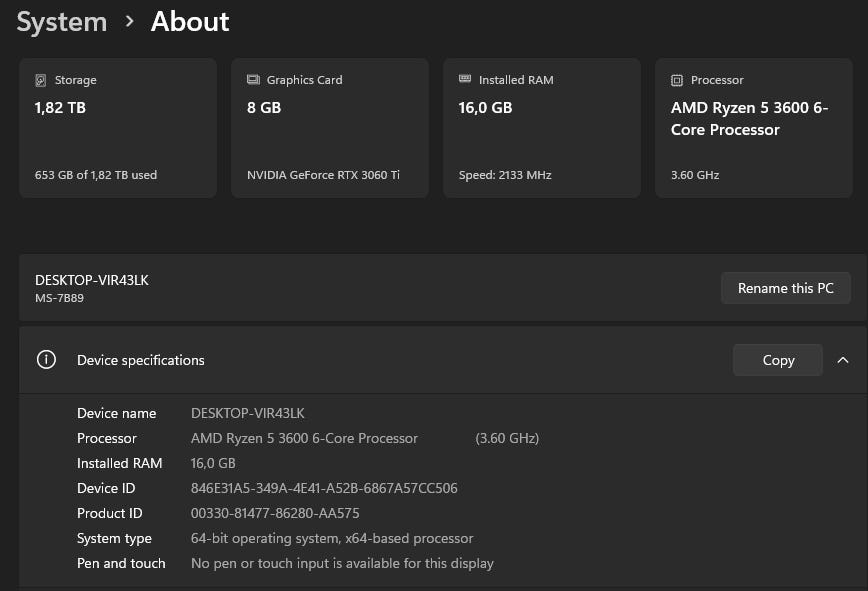Click the MS-7B89 model text
Image resolution: width=868 pixels, height=591 pixels.
[x=60, y=298]
